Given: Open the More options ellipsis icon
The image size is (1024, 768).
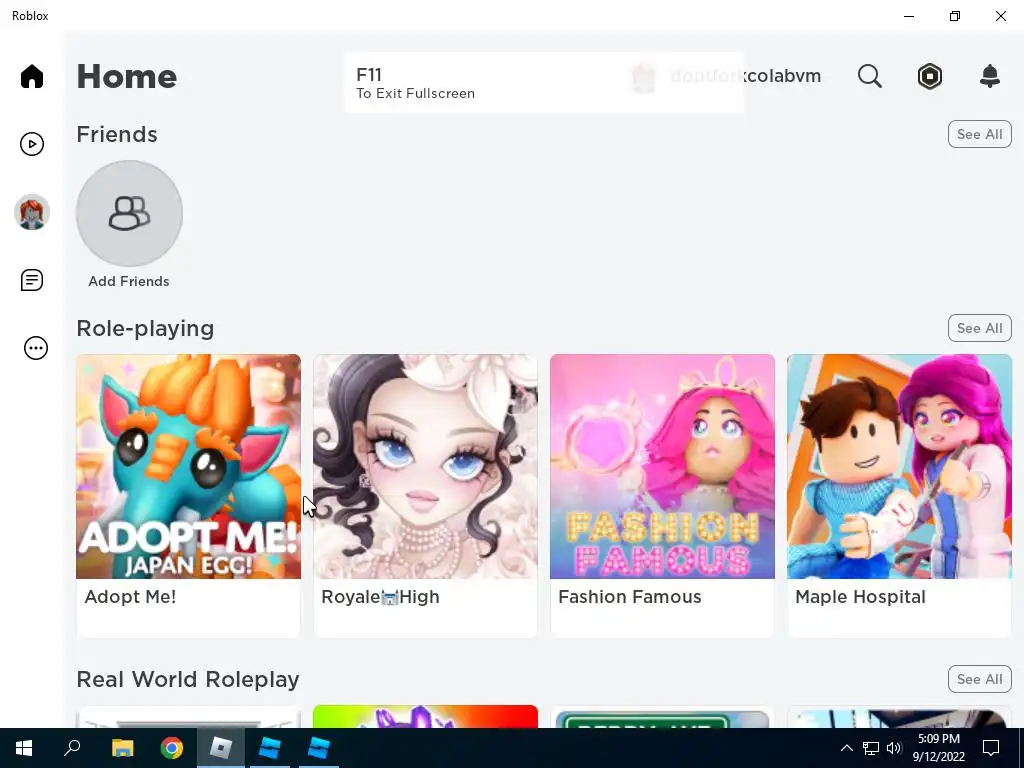Looking at the screenshot, I should pos(35,347).
